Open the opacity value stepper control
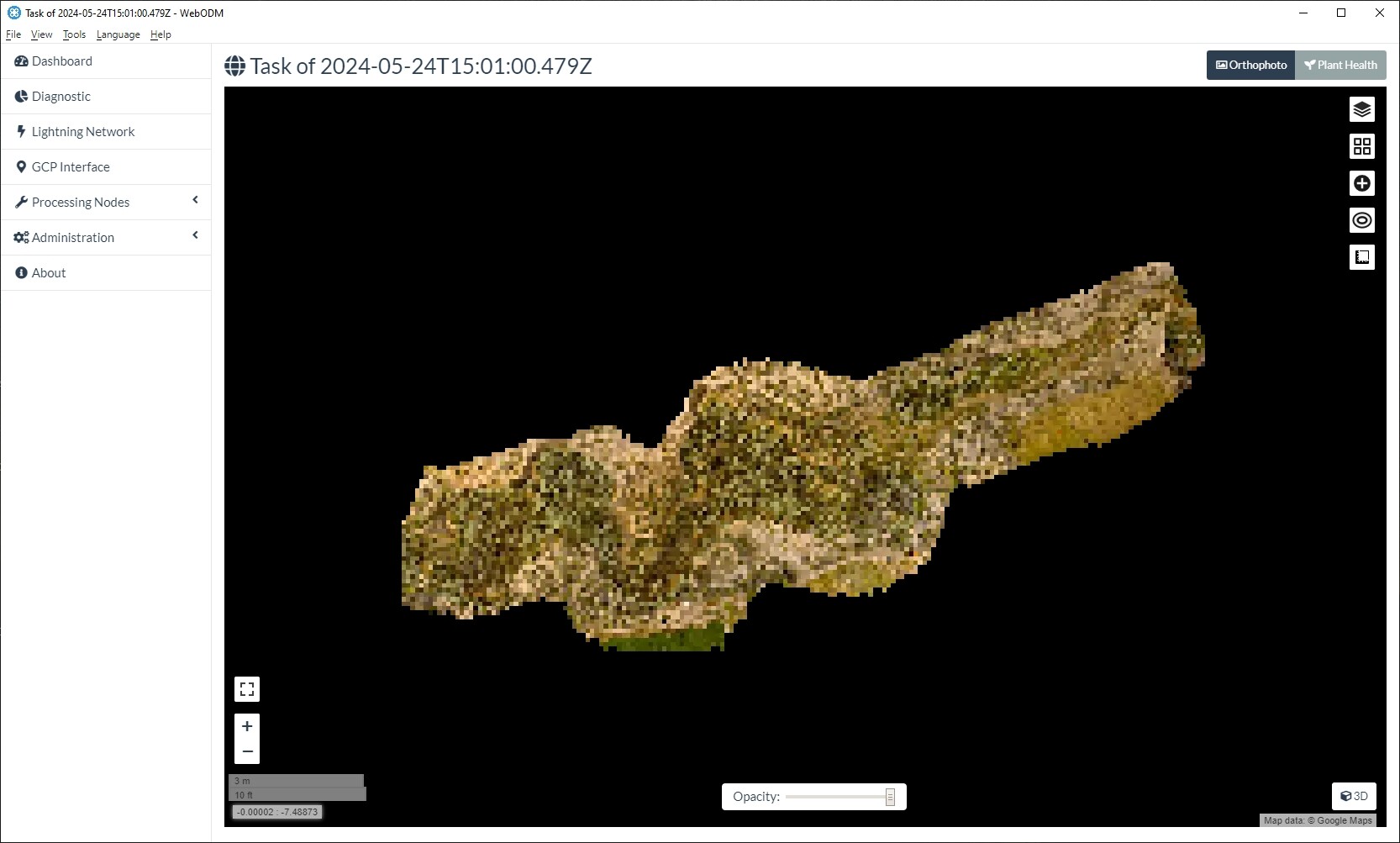Viewport: 1400px width, 843px height. click(889, 796)
